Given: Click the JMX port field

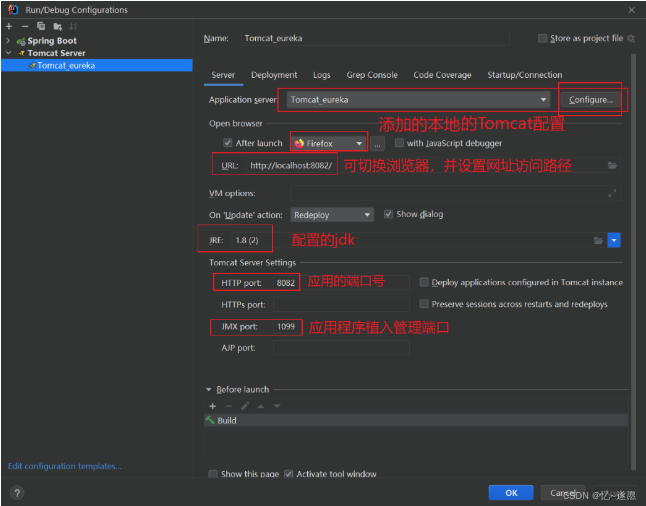Looking at the screenshot, I should 341,327.
